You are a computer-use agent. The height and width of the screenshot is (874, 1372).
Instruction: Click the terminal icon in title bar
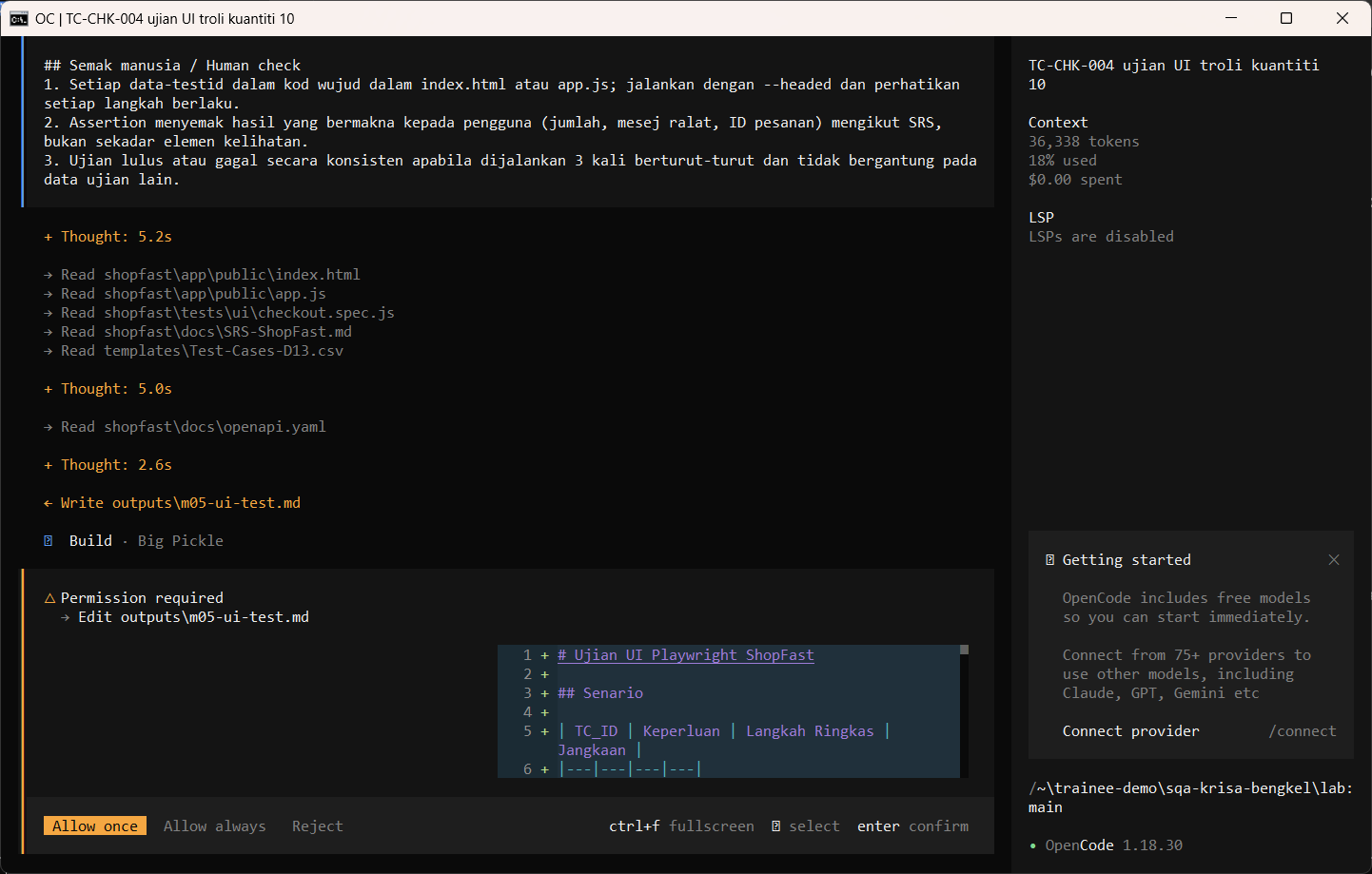point(19,18)
